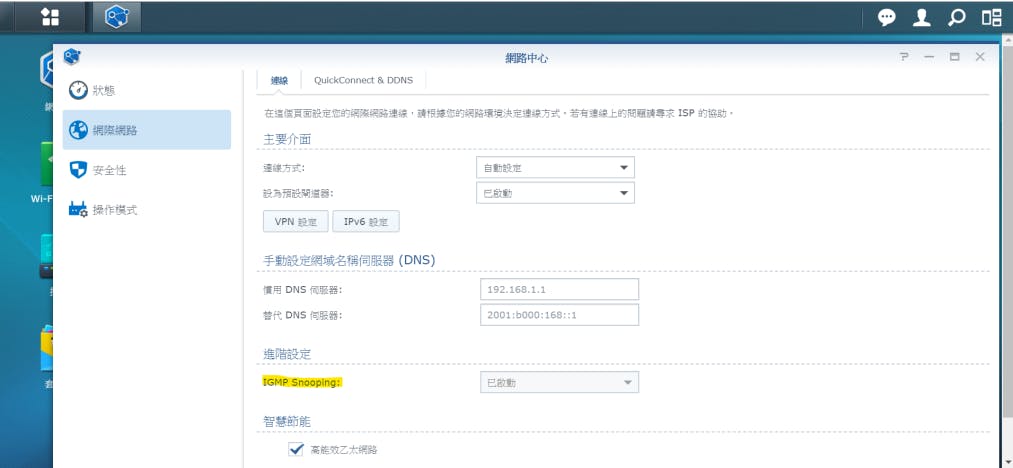Expand the 連線方式 dropdown
Viewport: 1013px width, 468px height.
tap(555, 167)
